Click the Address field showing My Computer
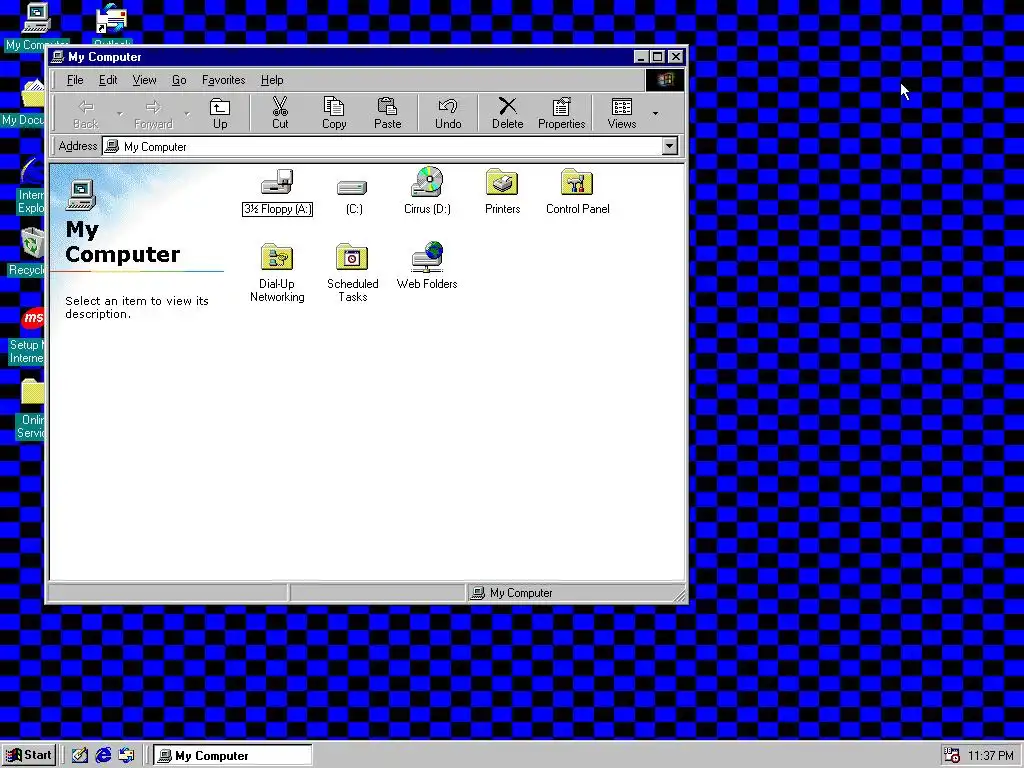This screenshot has height=768, width=1024. (x=390, y=146)
